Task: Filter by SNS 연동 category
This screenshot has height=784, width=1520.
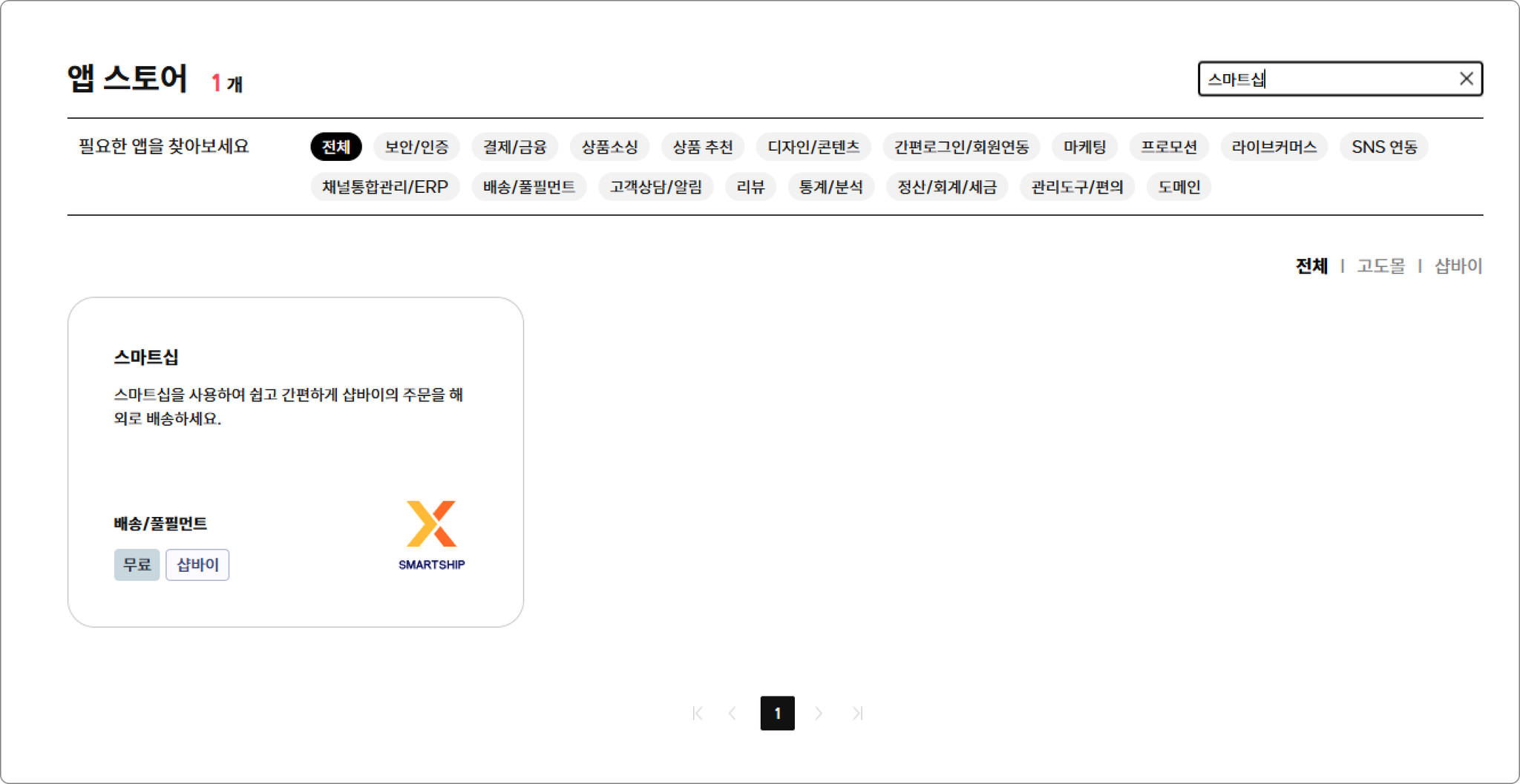Action: pos(1384,146)
